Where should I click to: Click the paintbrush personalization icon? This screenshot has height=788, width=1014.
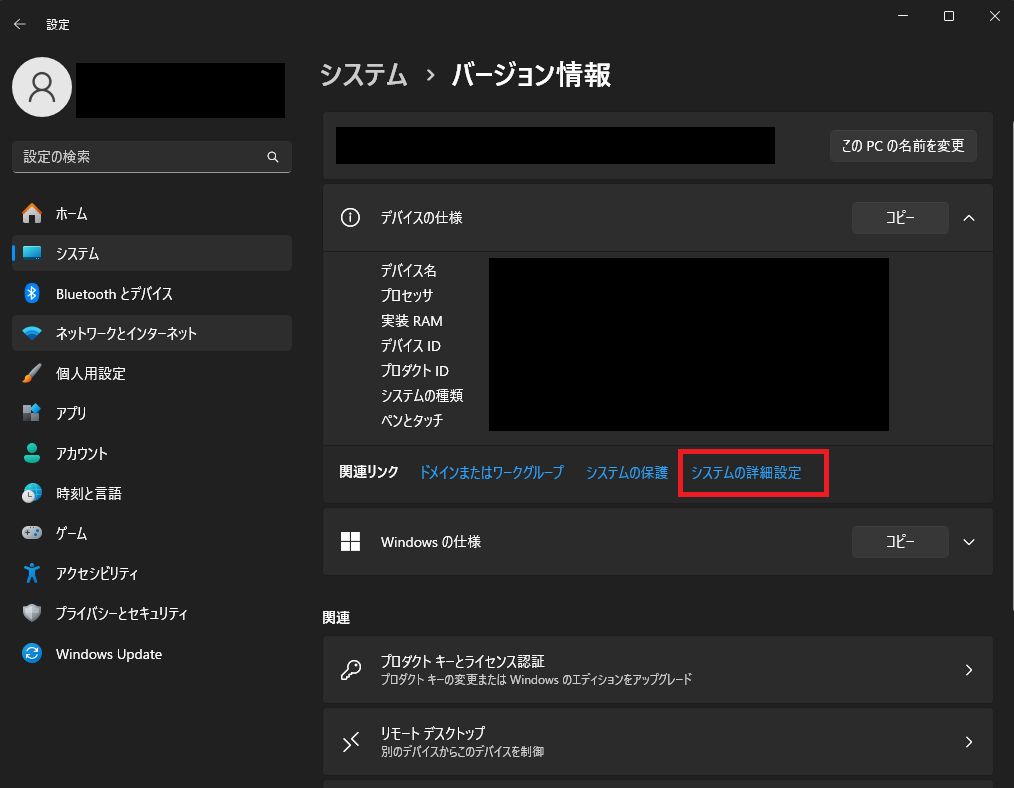tap(32, 374)
